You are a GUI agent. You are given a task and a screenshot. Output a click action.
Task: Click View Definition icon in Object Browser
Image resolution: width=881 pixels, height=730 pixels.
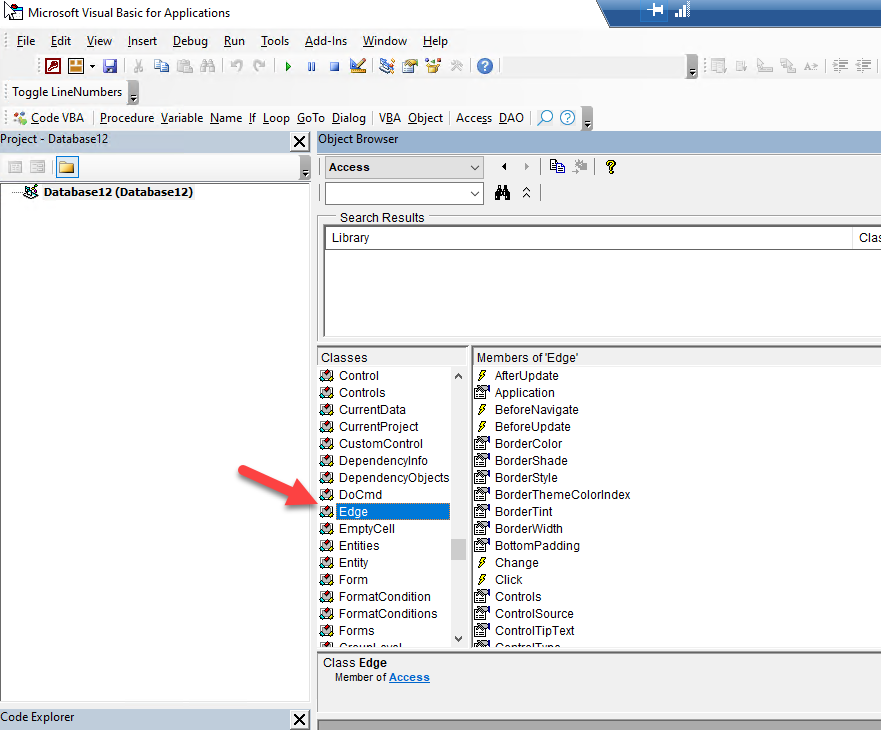coord(580,166)
